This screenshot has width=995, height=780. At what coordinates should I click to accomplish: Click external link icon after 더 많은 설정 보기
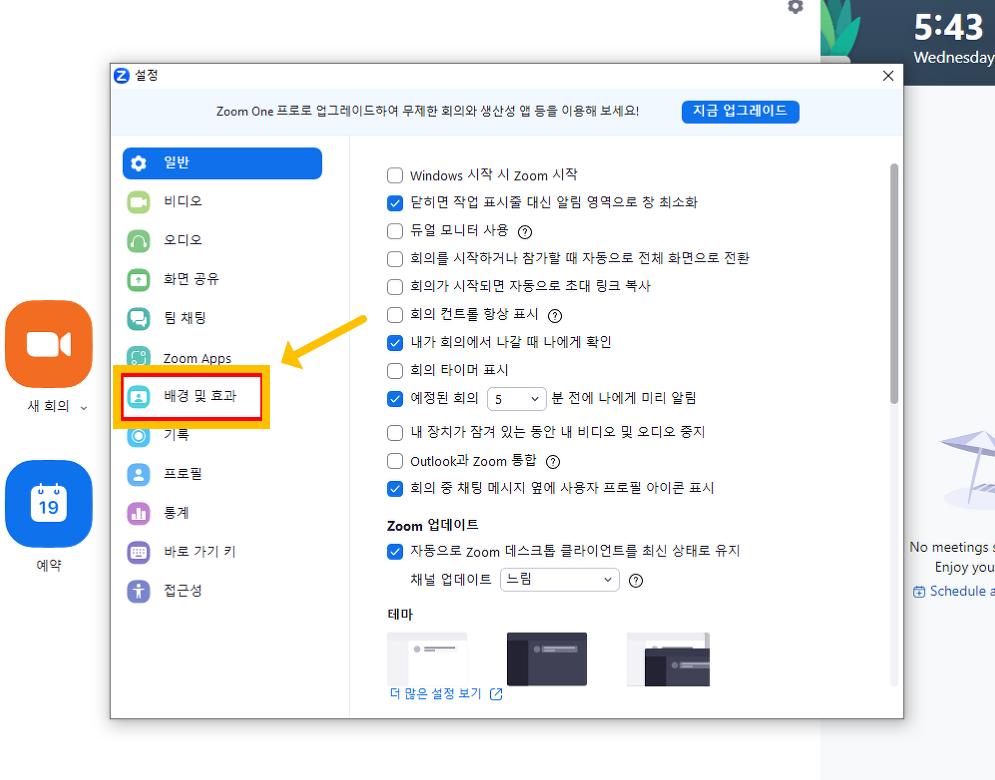(496, 694)
